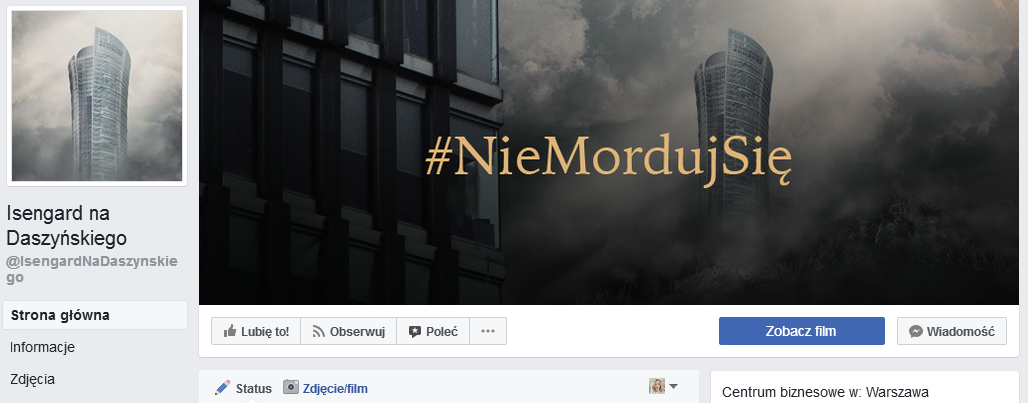Click the pencil icon beside Status
The width and height of the screenshot is (1028, 403).
[x=223, y=388]
